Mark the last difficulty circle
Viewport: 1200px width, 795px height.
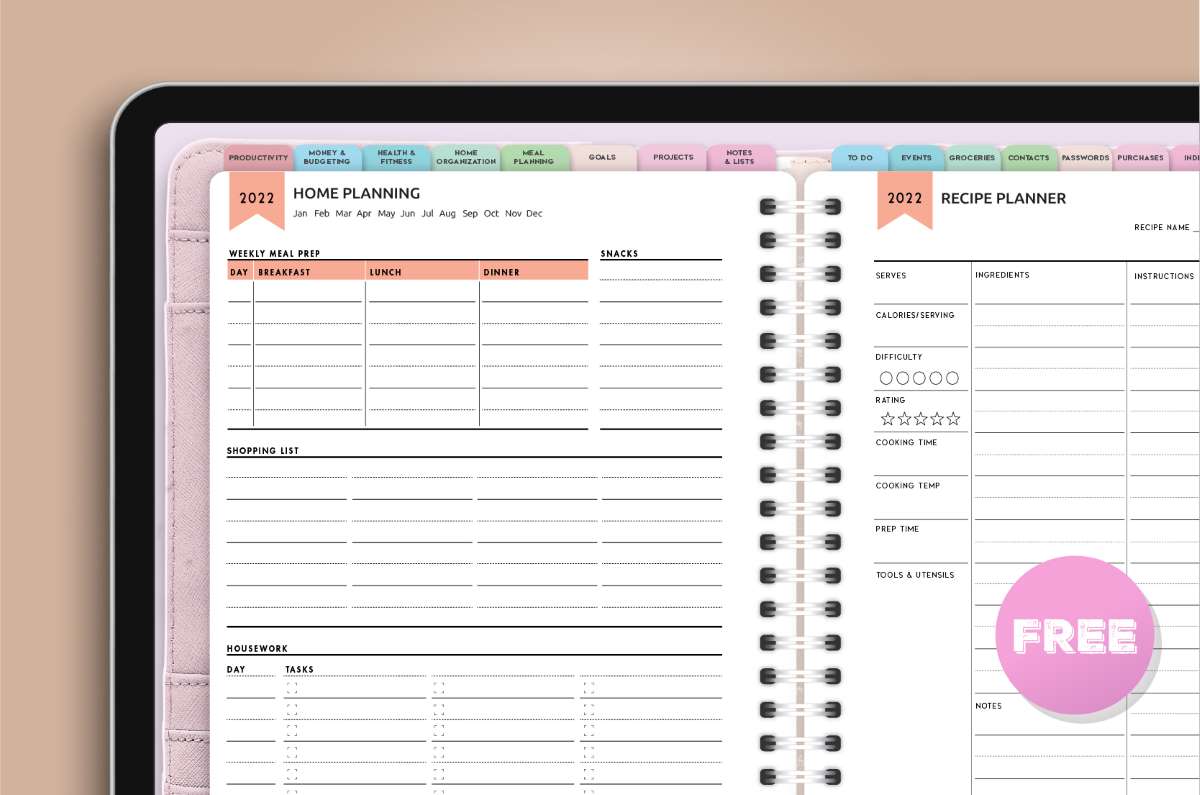tap(953, 378)
